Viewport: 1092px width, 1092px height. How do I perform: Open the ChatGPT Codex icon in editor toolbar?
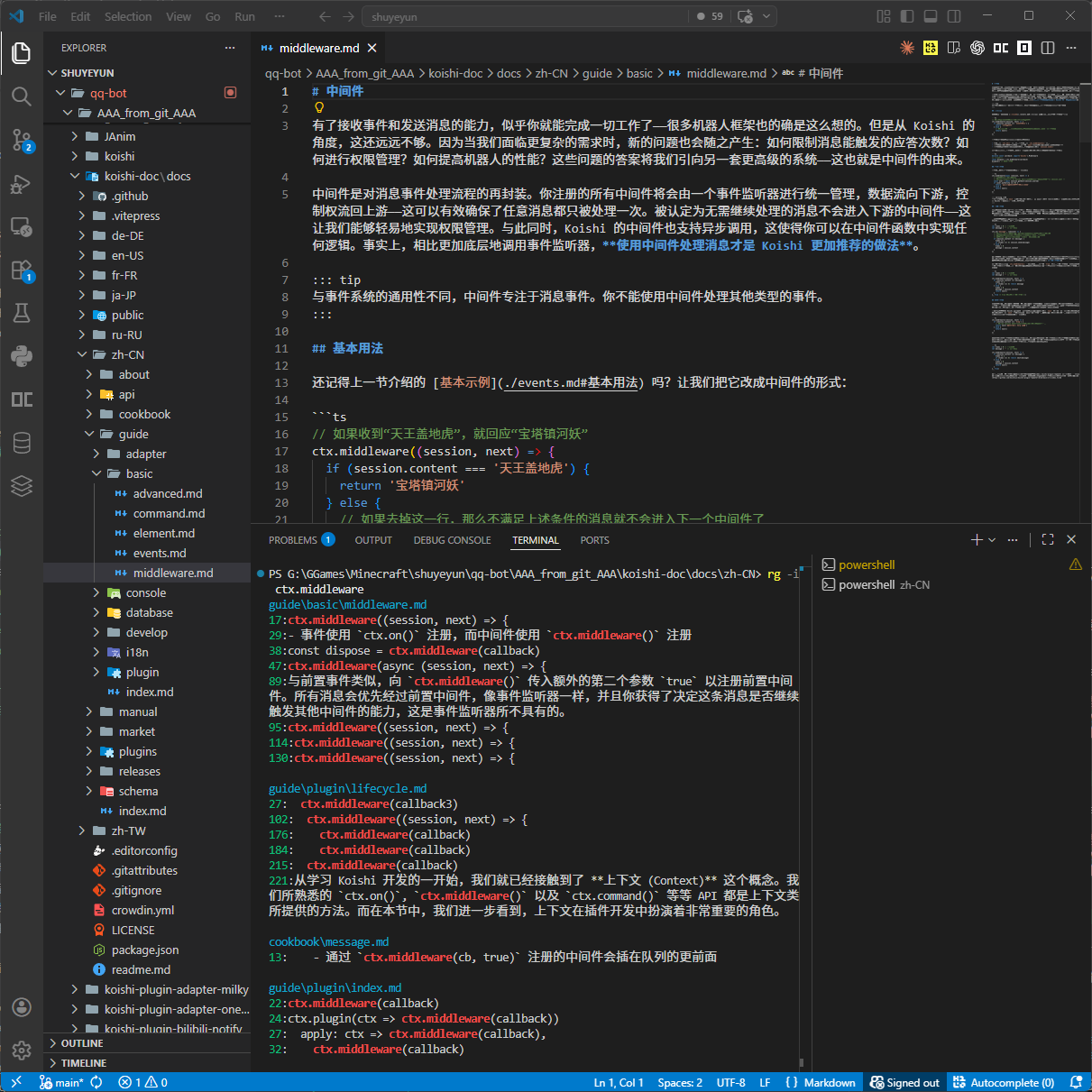pyautogui.click(x=977, y=48)
